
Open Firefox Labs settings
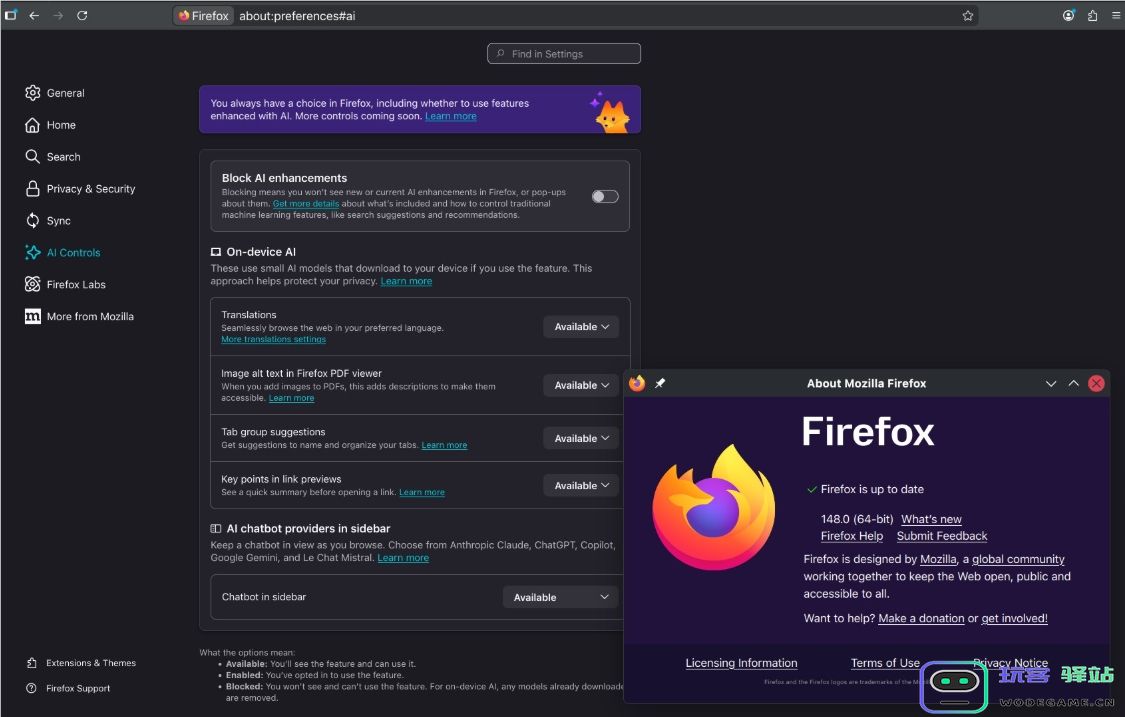pyautogui.click(x=74, y=284)
